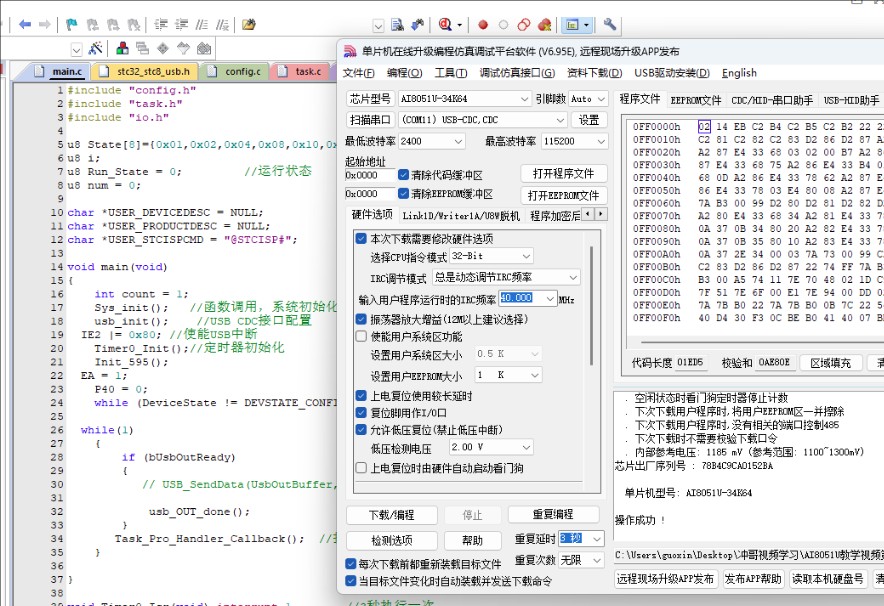The width and height of the screenshot is (884, 606).
Task: Toggle 振荡器放大增益 checkbox
Action: tap(361, 319)
